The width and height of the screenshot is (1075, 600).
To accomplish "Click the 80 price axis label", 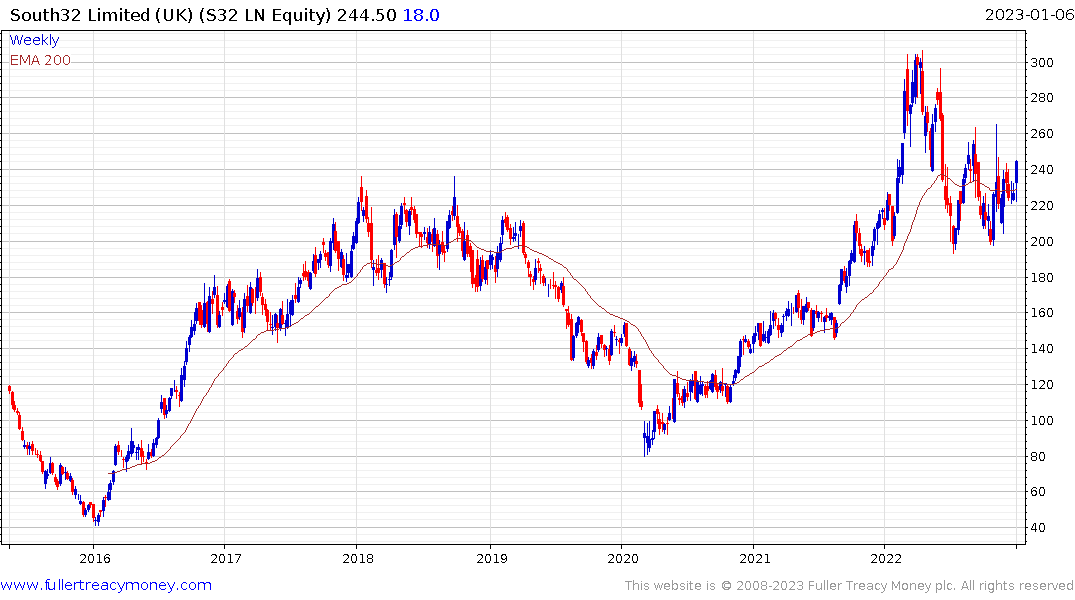I will tap(1039, 457).
